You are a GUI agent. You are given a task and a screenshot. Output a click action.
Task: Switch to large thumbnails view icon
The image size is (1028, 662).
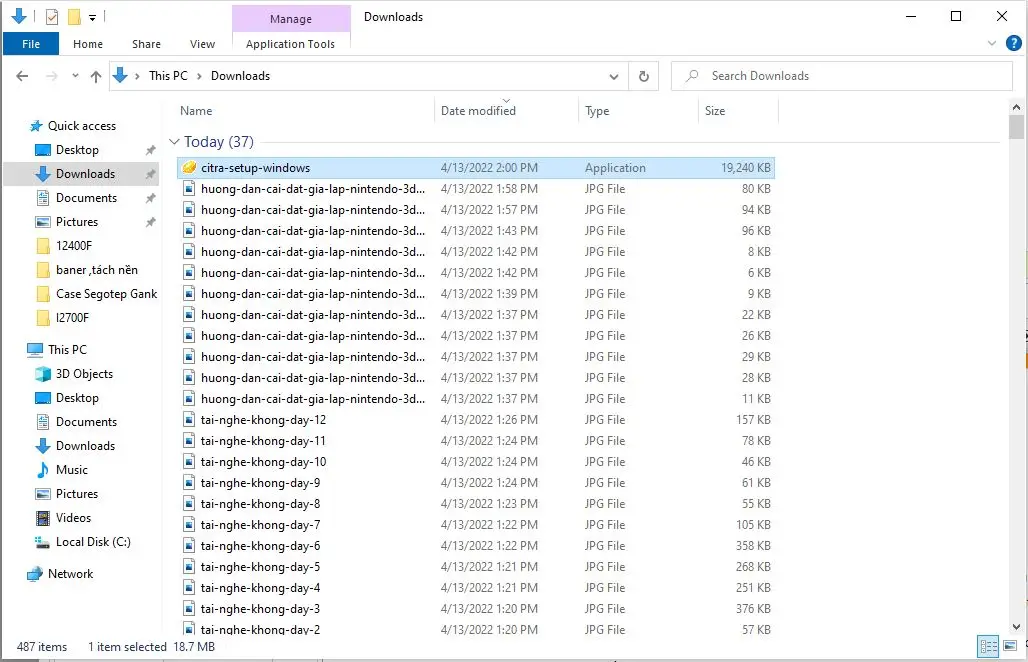click(1010, 646)
